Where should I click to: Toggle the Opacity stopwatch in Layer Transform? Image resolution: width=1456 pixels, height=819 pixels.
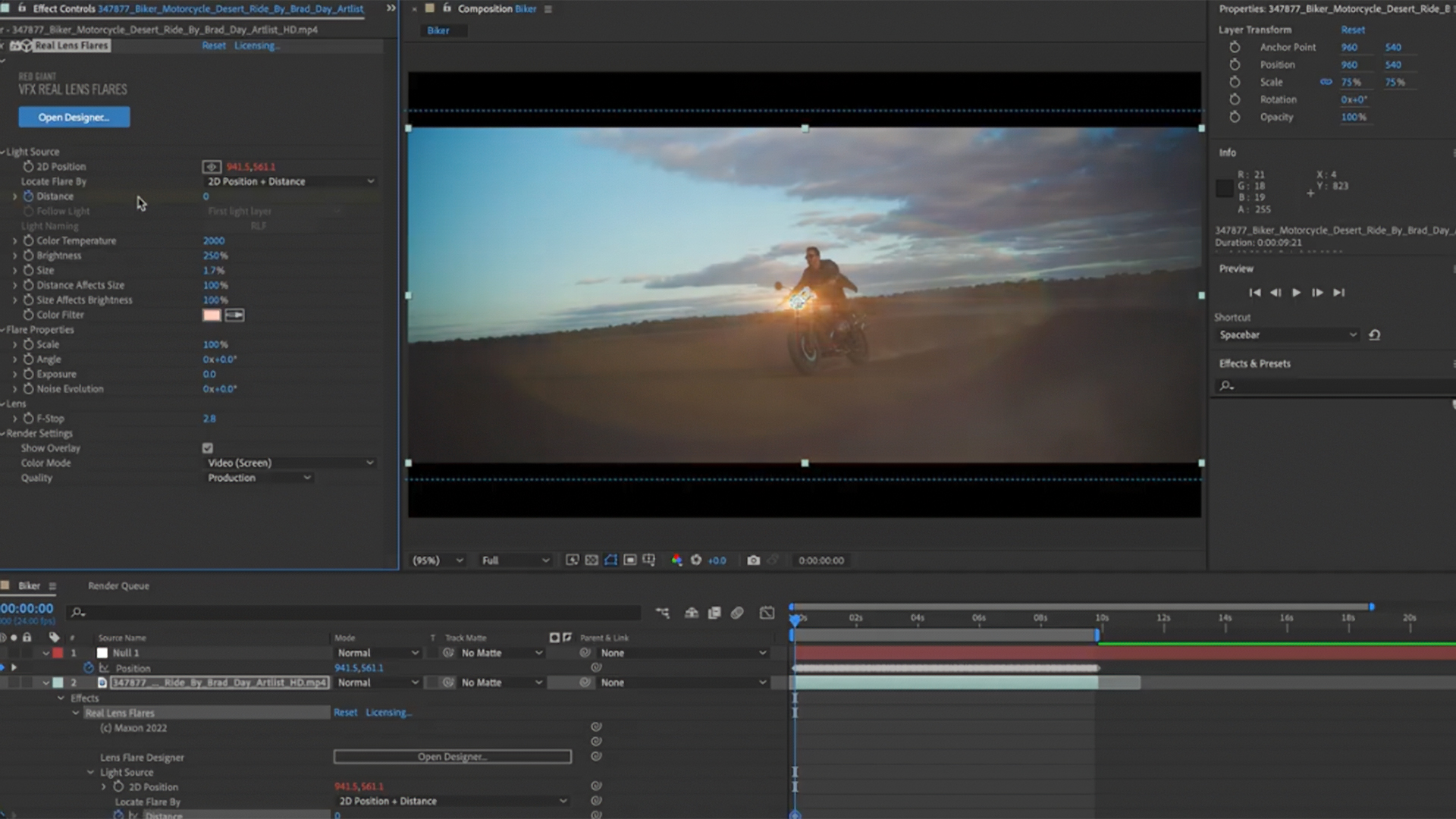pos(1235,117)
